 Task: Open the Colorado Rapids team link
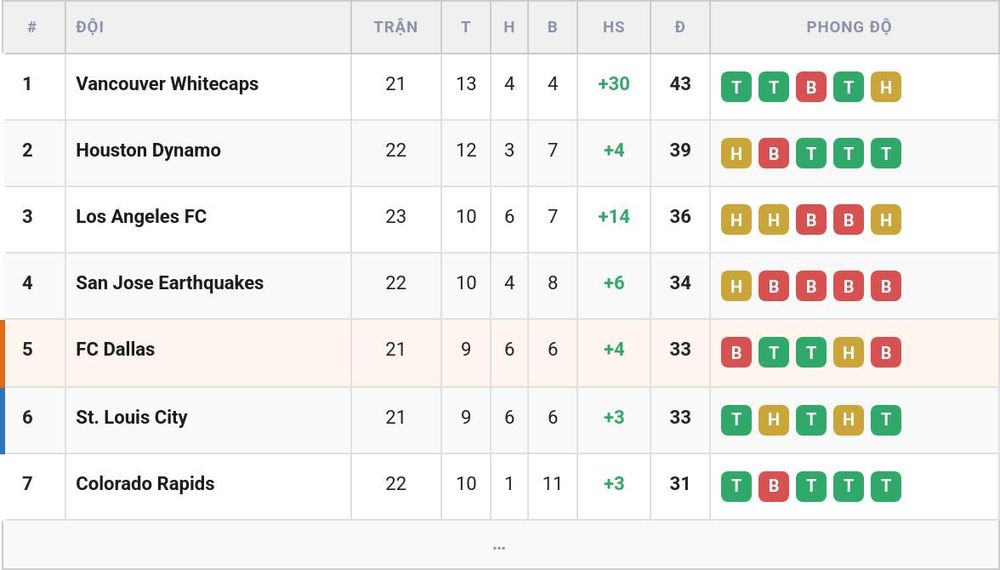tap(145, 483)
